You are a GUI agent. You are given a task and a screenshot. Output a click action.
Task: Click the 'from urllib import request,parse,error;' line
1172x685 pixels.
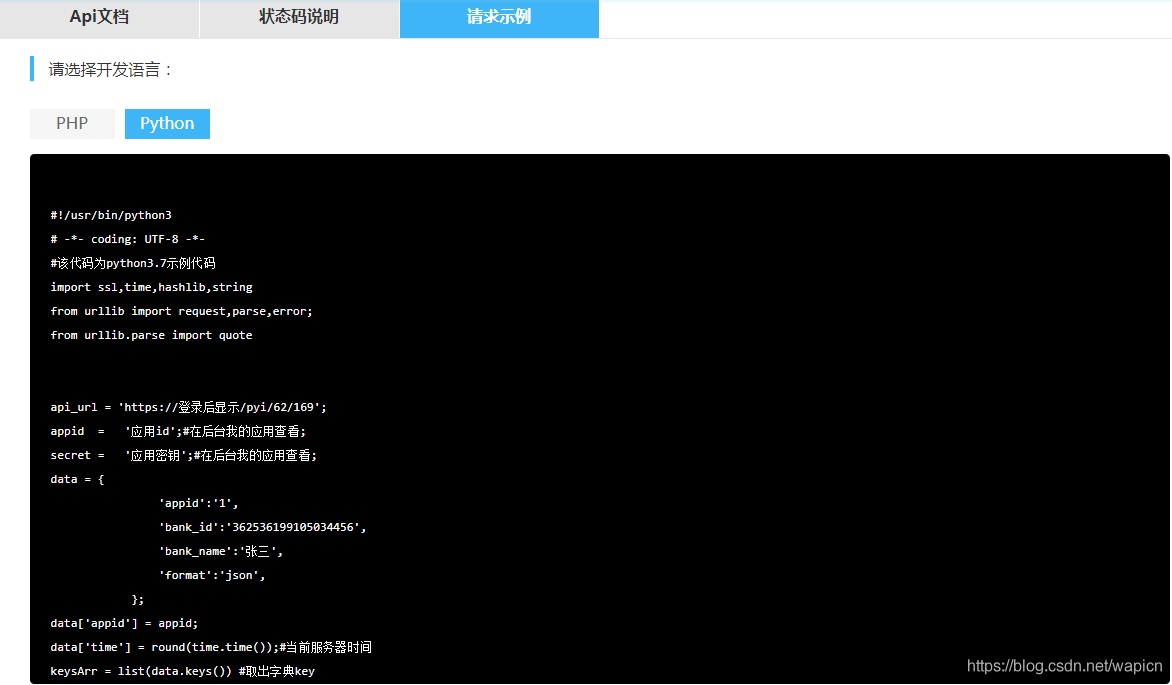pos(181,311)
